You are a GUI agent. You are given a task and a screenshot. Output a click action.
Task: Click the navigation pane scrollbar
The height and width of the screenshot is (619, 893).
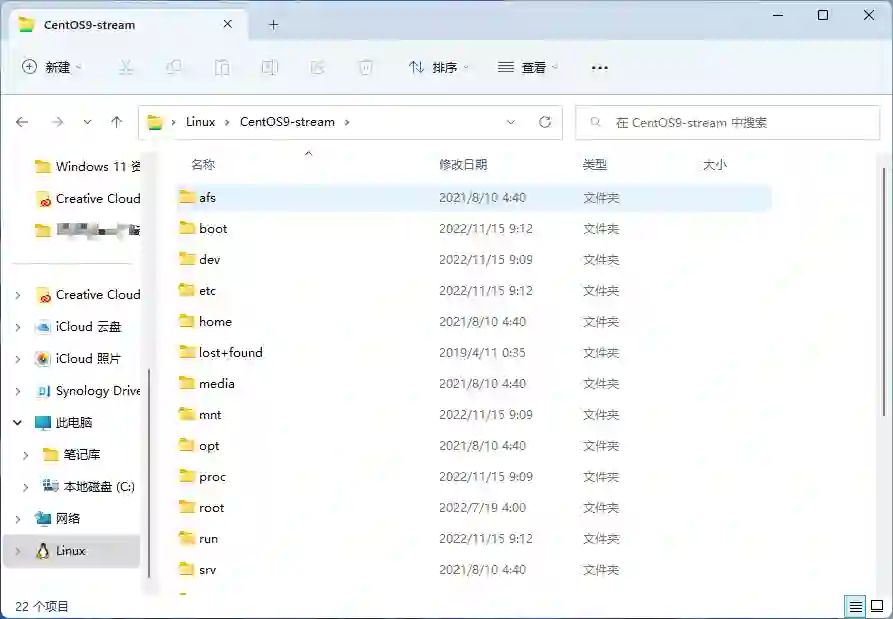click(x=149, y=473)
